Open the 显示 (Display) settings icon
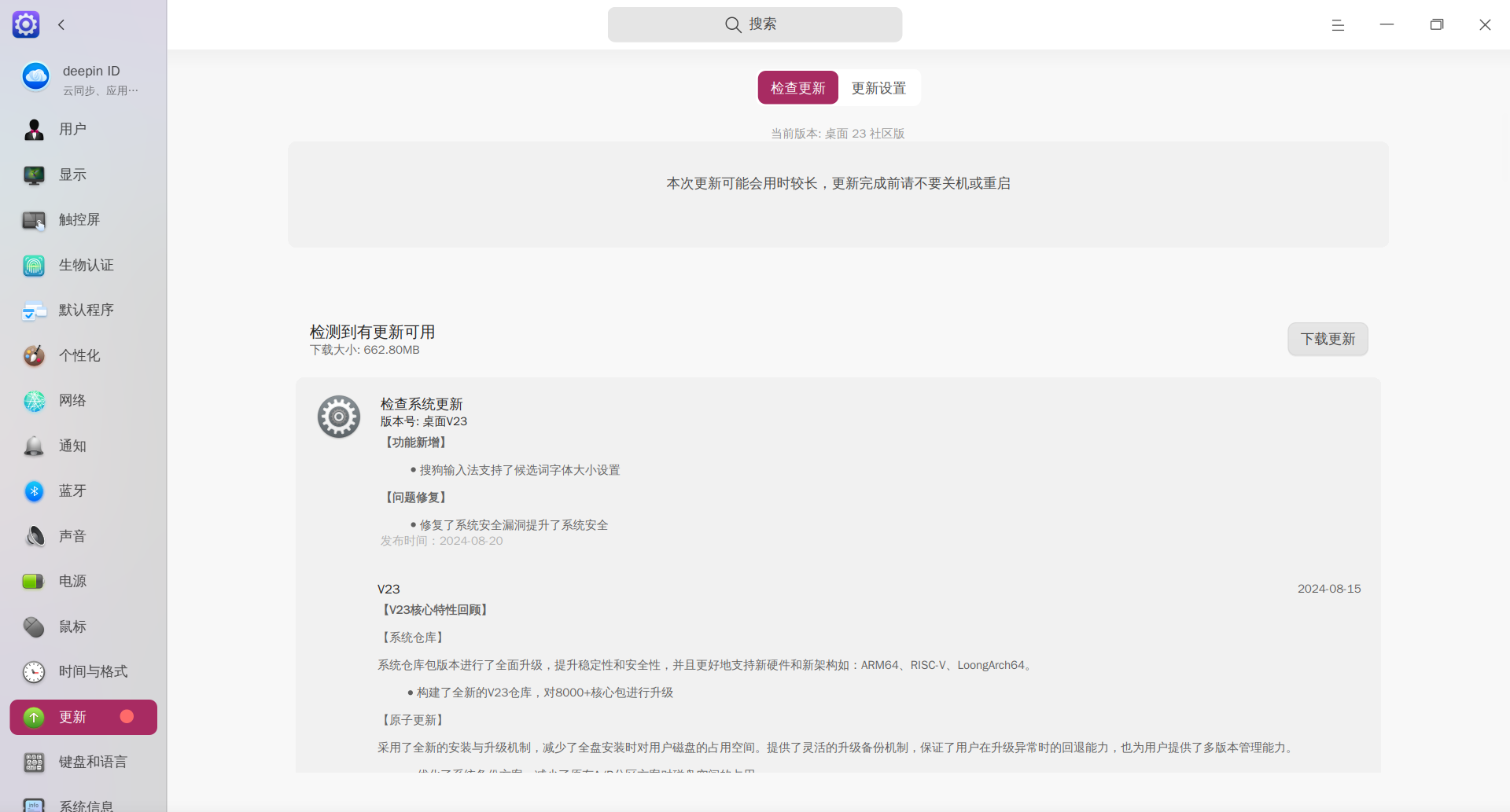 point(34,175)
